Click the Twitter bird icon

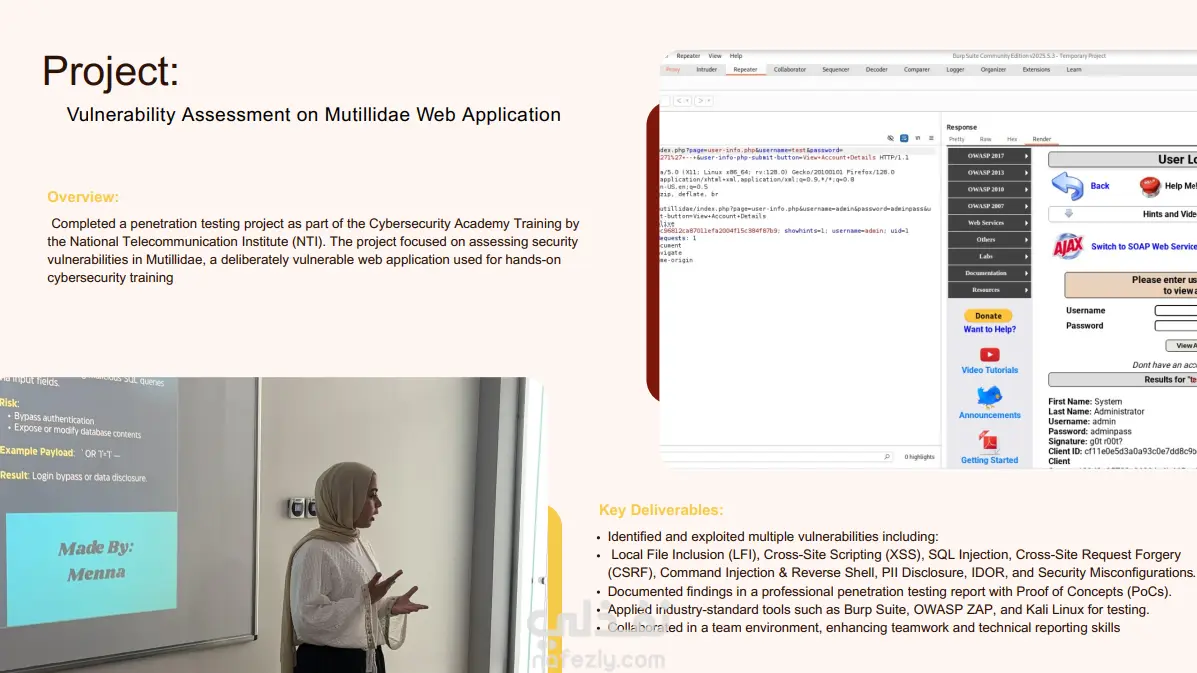(x=989, y=397)
